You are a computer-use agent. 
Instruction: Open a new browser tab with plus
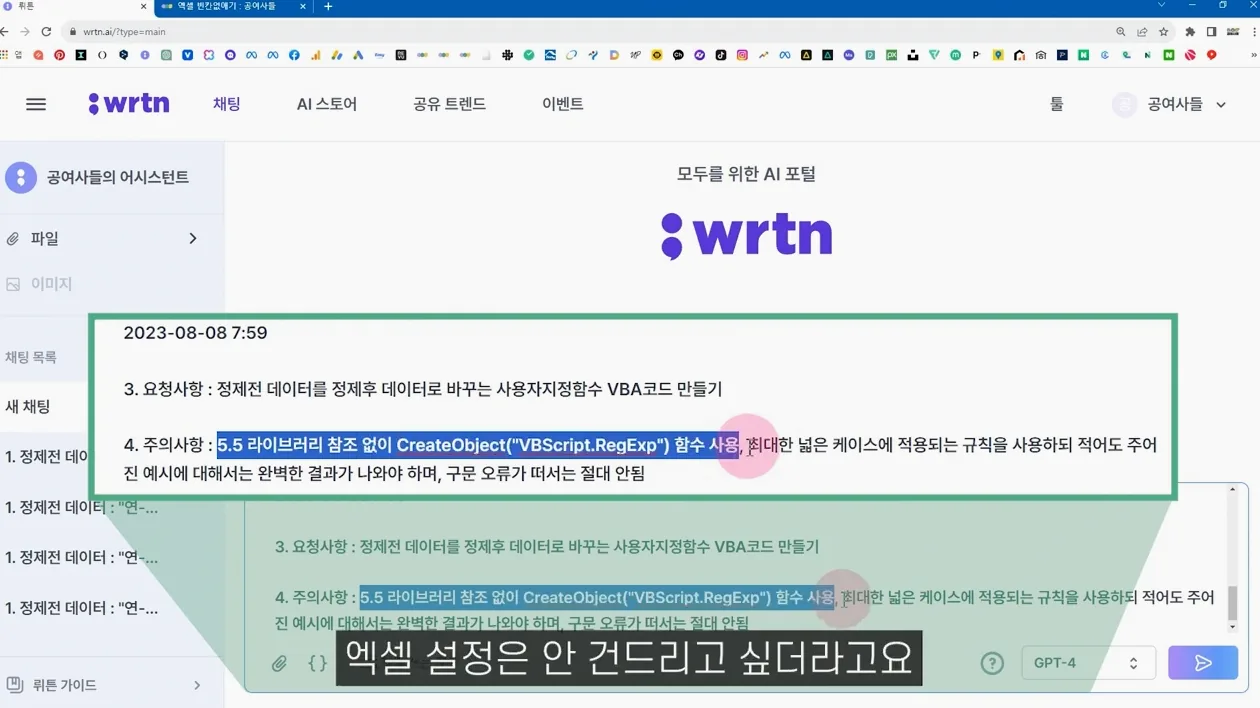point(328,6)
